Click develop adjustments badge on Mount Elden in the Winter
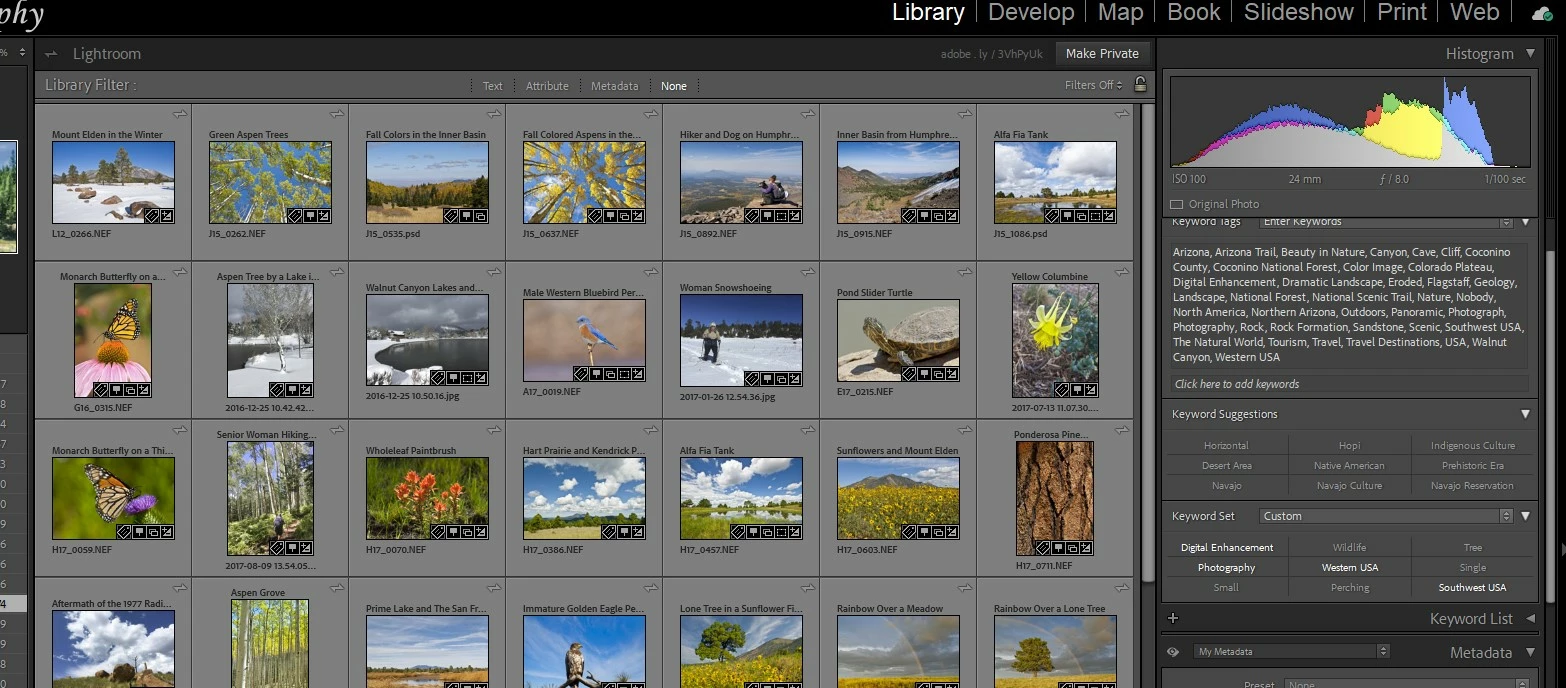 tap(167, 216)
